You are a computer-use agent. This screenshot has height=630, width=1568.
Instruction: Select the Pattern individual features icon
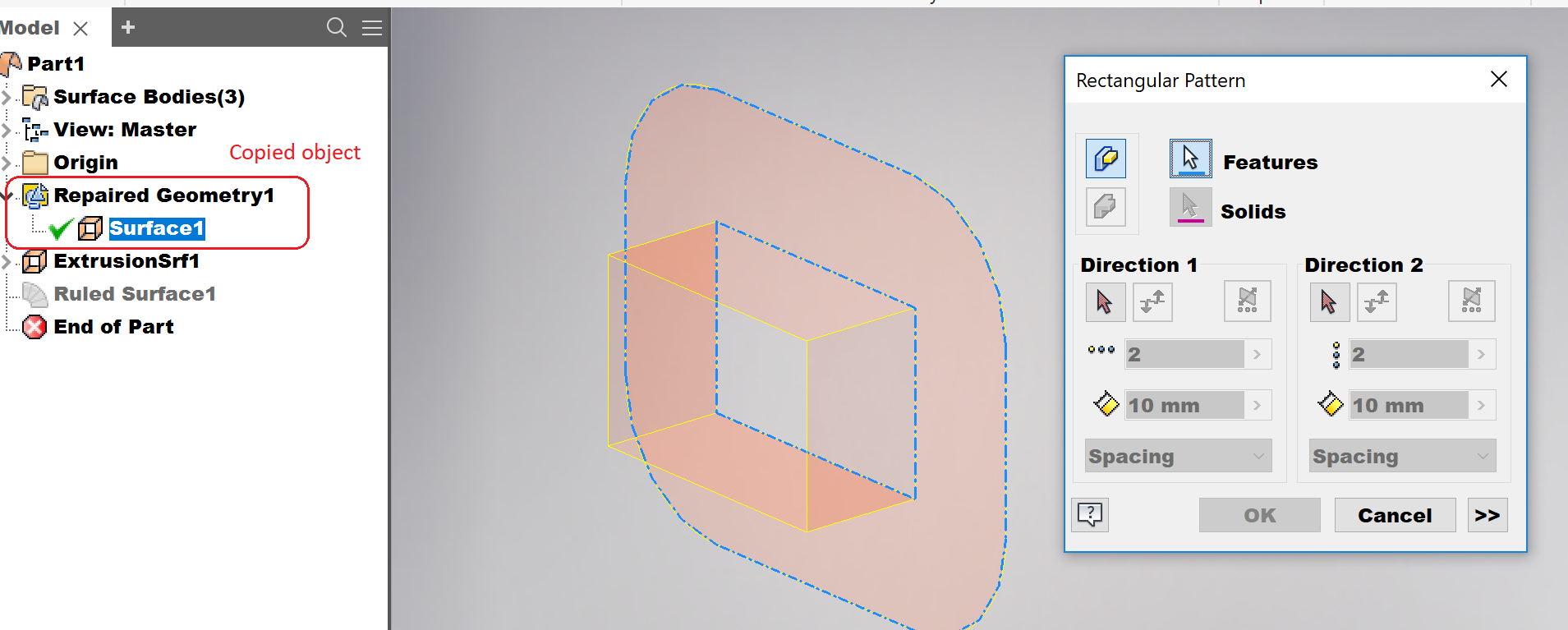[x=1106, y=158]
